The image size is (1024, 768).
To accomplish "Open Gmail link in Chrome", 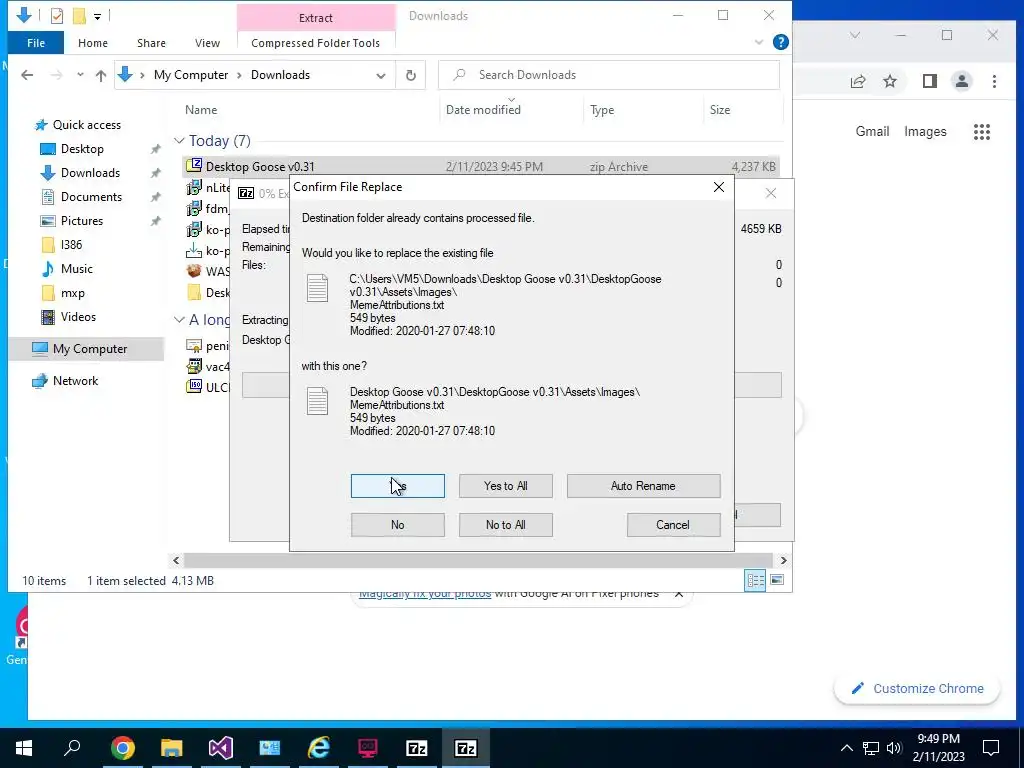I will (x=872, y=131).
